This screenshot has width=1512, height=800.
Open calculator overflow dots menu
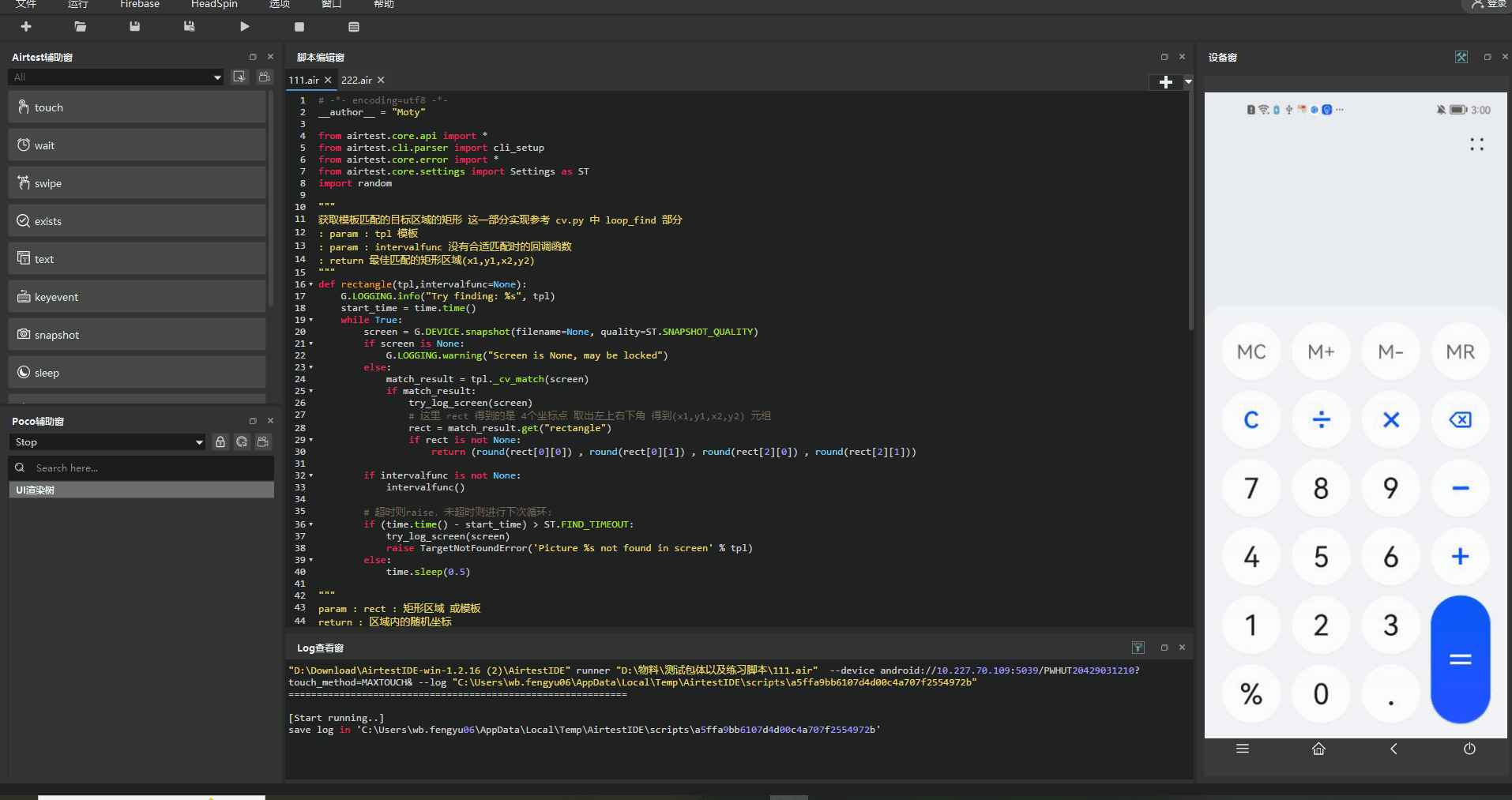[1476, 144]
